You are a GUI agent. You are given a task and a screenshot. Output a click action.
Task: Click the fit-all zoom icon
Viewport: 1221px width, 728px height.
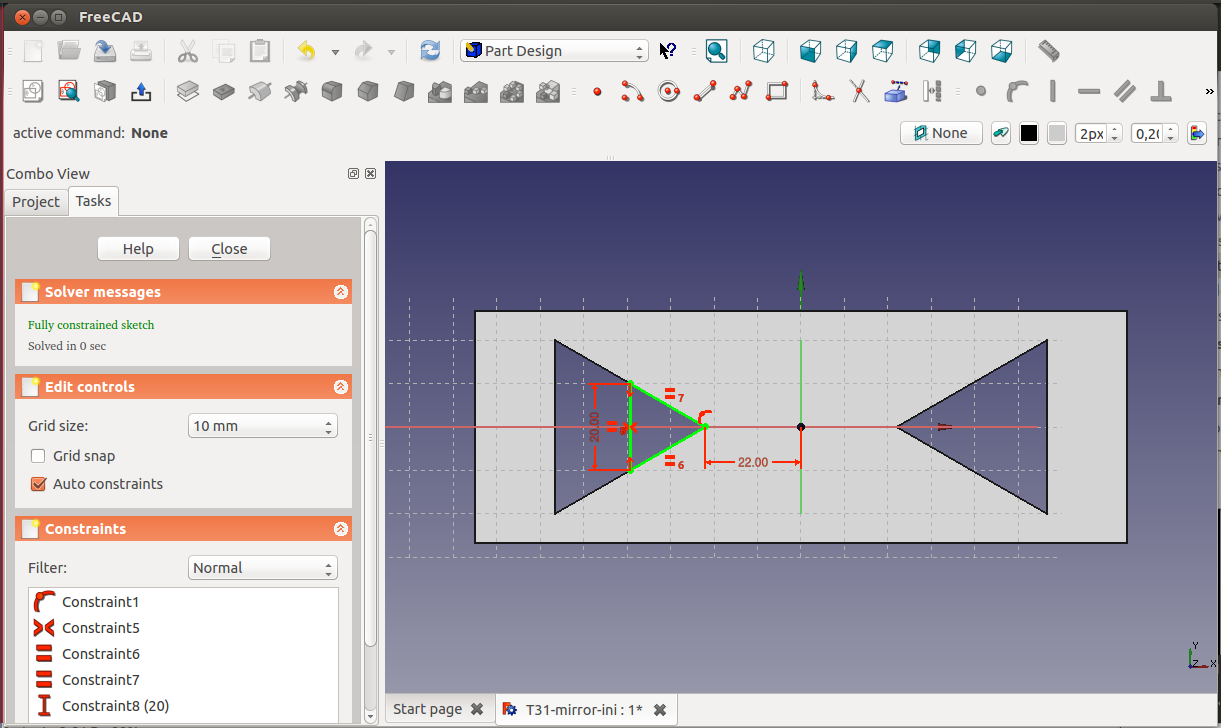(716, 51)
